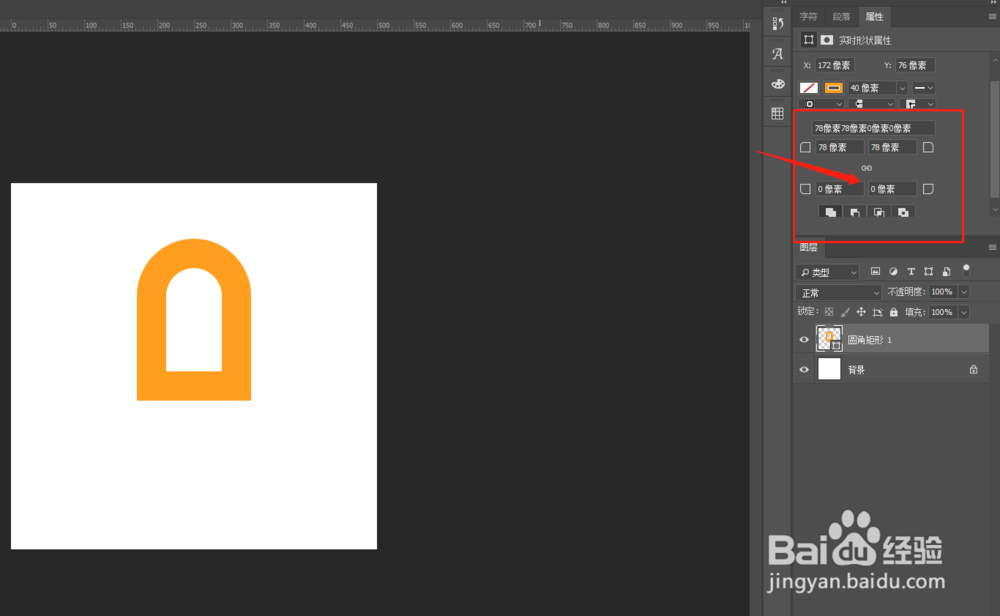Lock image pixels with brush icon
The height and width of the screenshot is (616, 1000).
pos(845,312)
